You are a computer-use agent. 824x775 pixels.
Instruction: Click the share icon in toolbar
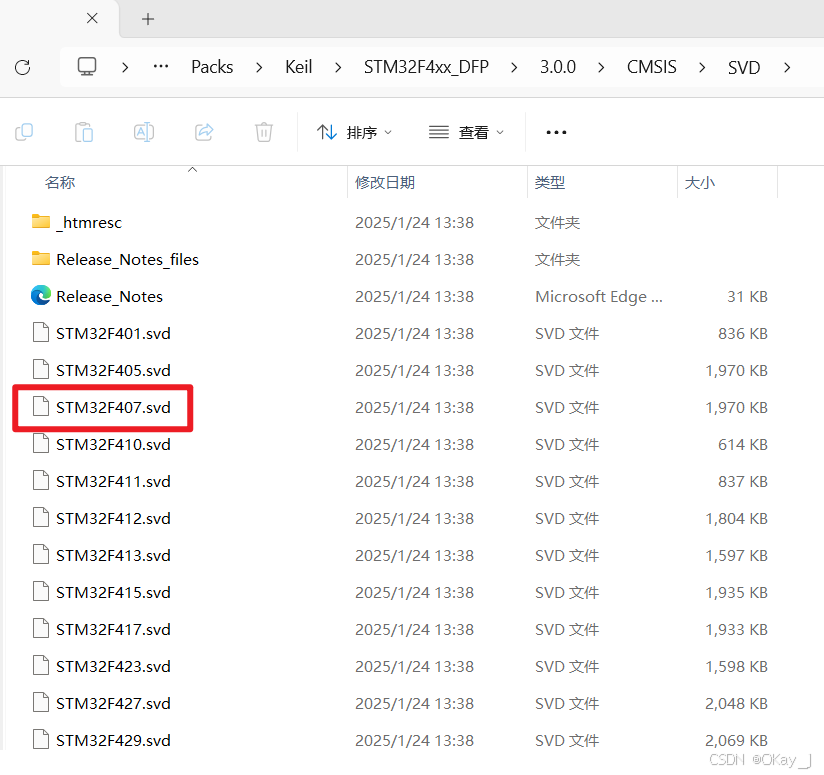pos(204,132)
